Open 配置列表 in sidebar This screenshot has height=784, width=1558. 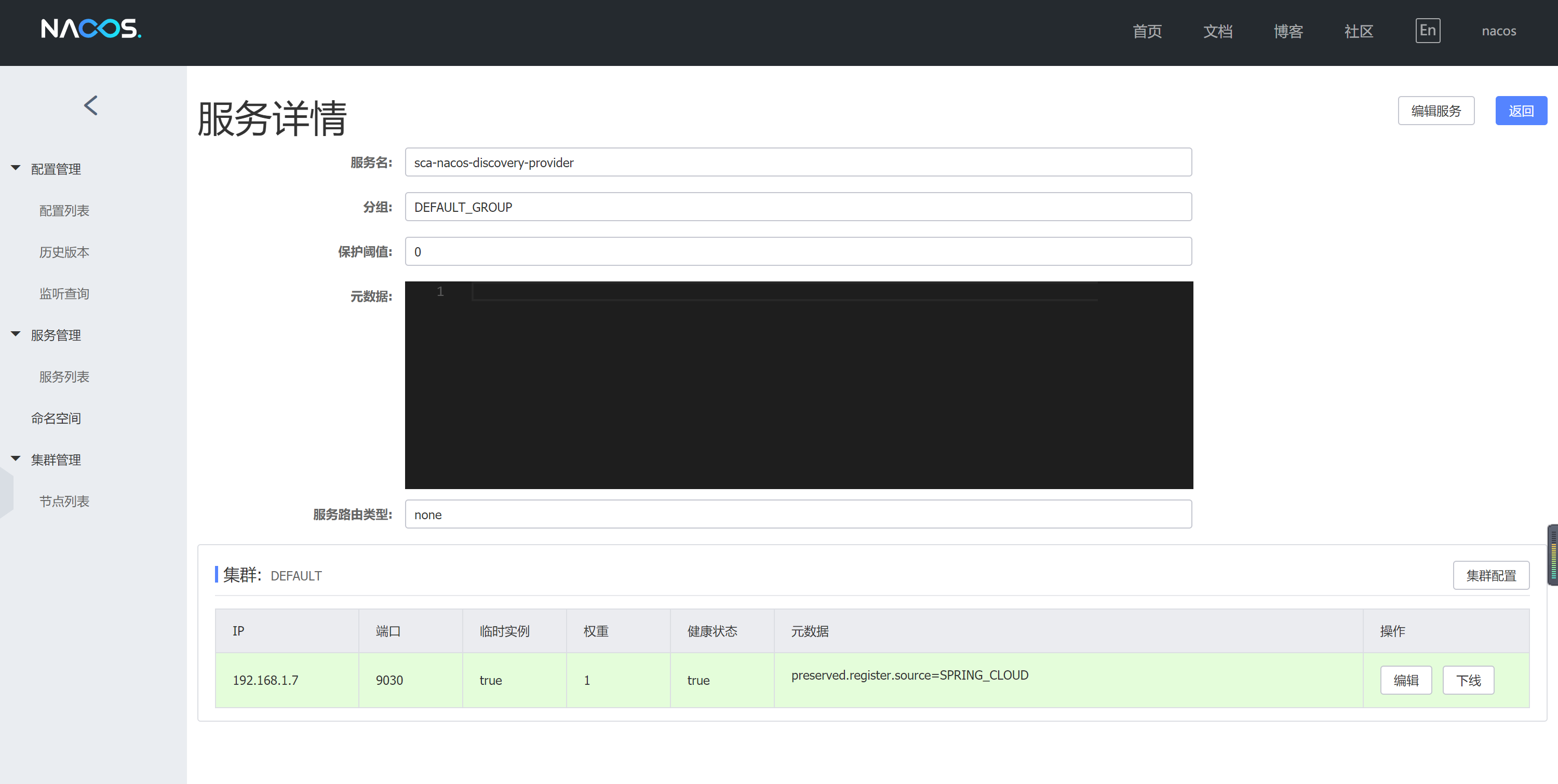pos(64,210)
